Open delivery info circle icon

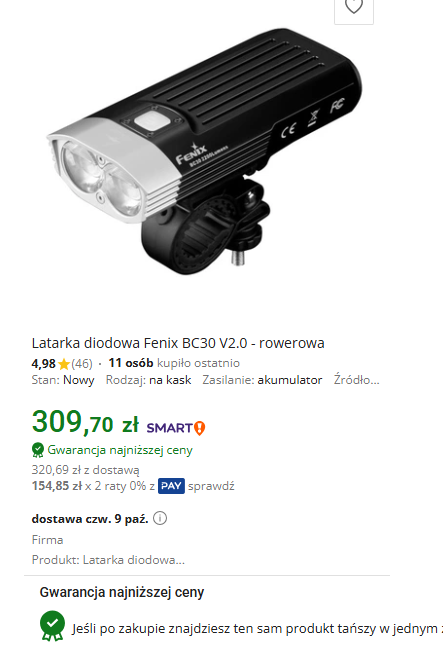[x=160, y=518]
